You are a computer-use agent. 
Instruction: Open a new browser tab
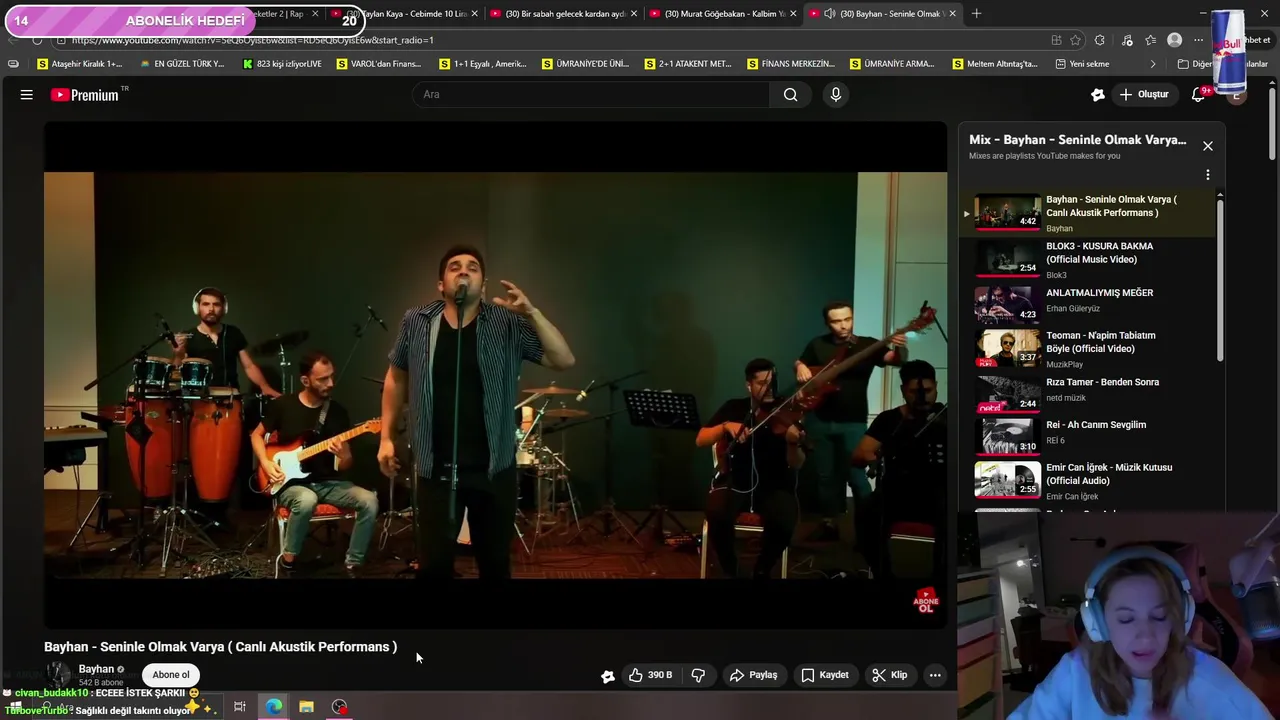coord(976,14)
